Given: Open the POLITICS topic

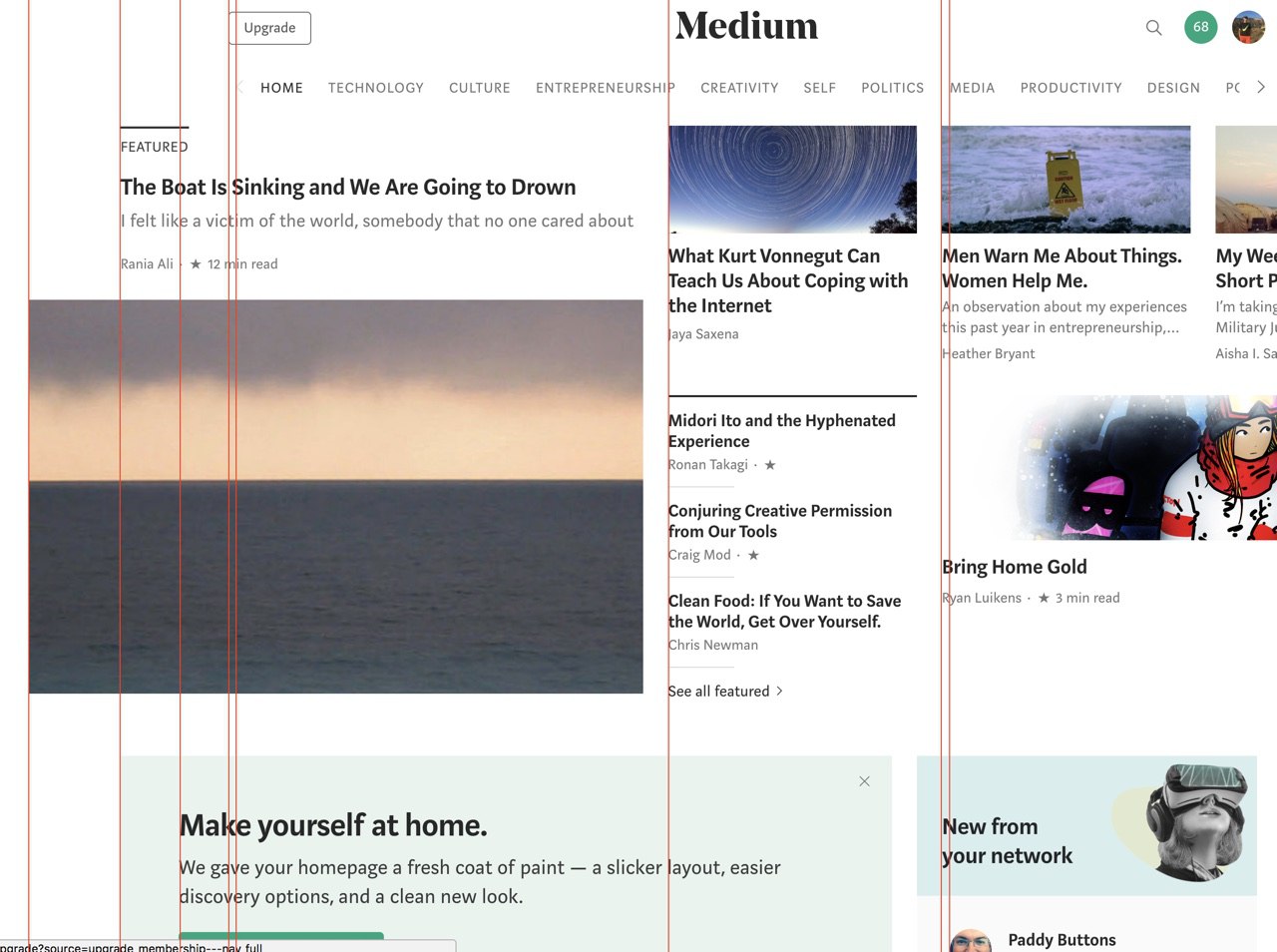Looking at the screenshot, I should coord(893,88).
